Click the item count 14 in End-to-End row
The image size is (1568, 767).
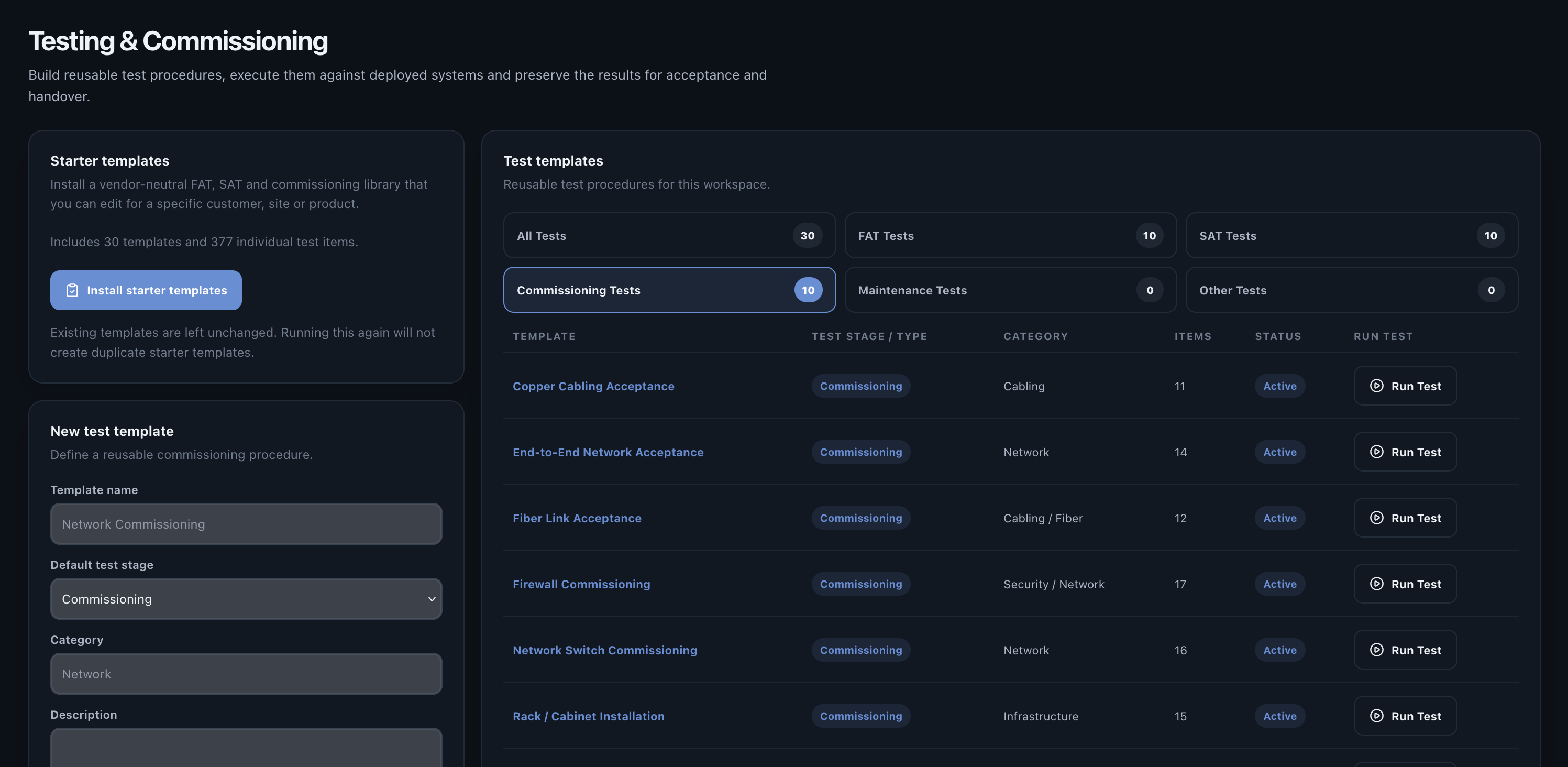[1180, 452]
